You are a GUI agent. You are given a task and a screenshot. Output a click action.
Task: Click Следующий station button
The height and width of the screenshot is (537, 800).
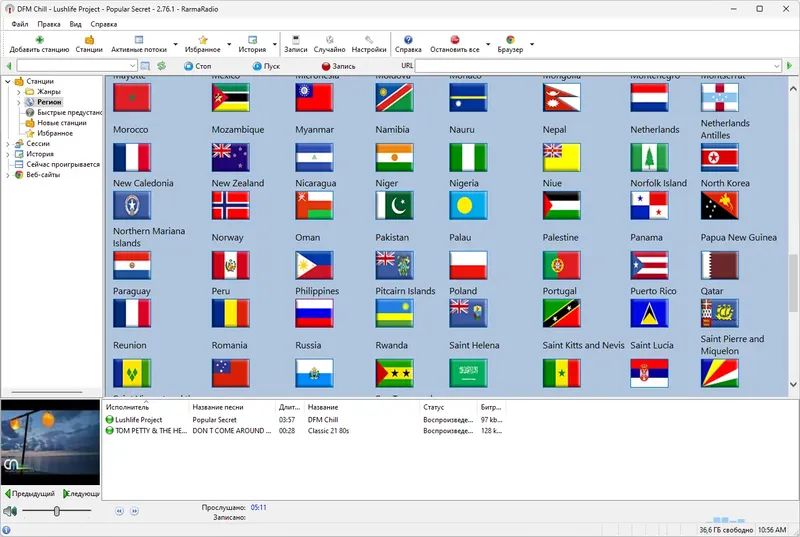pyautogui.click(x=82, y=494)
